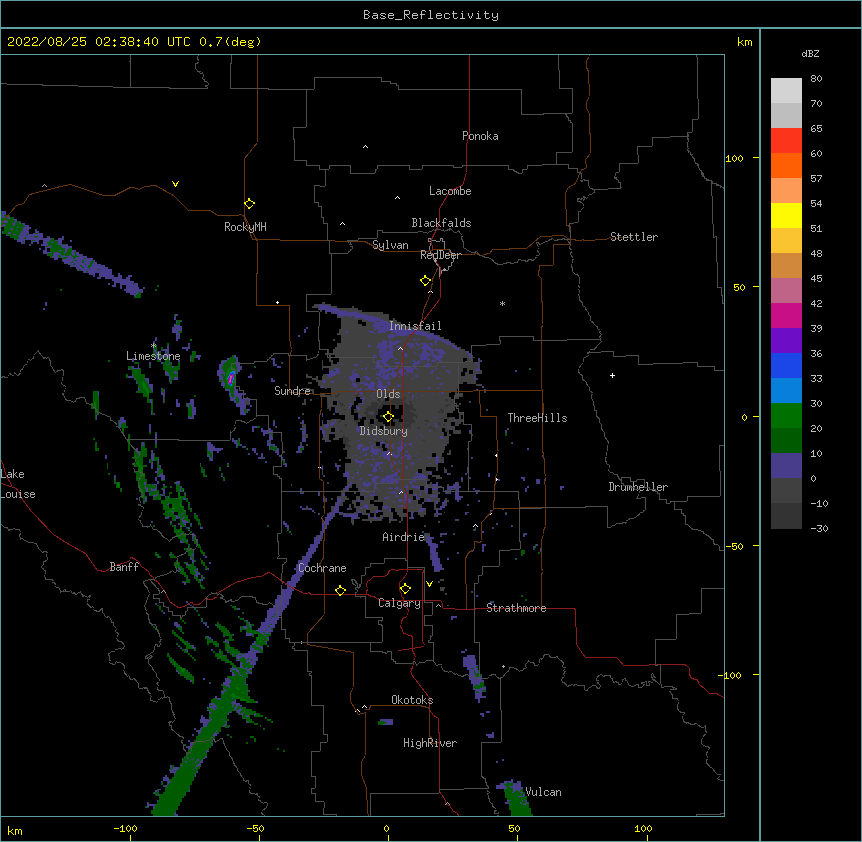Image resolution: width=862 pixels, height=842 pixels.
Task: Click the HighRiver label
Action: [430, 743]
